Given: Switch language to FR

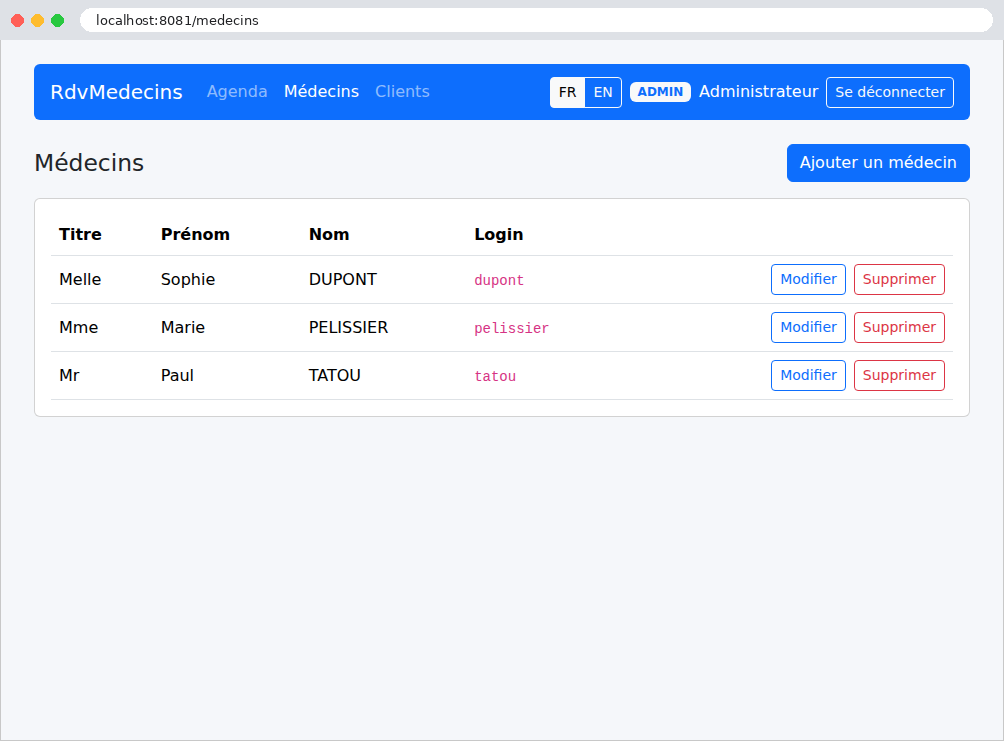Looking at the screenshot, I should (x=567, y=92).
